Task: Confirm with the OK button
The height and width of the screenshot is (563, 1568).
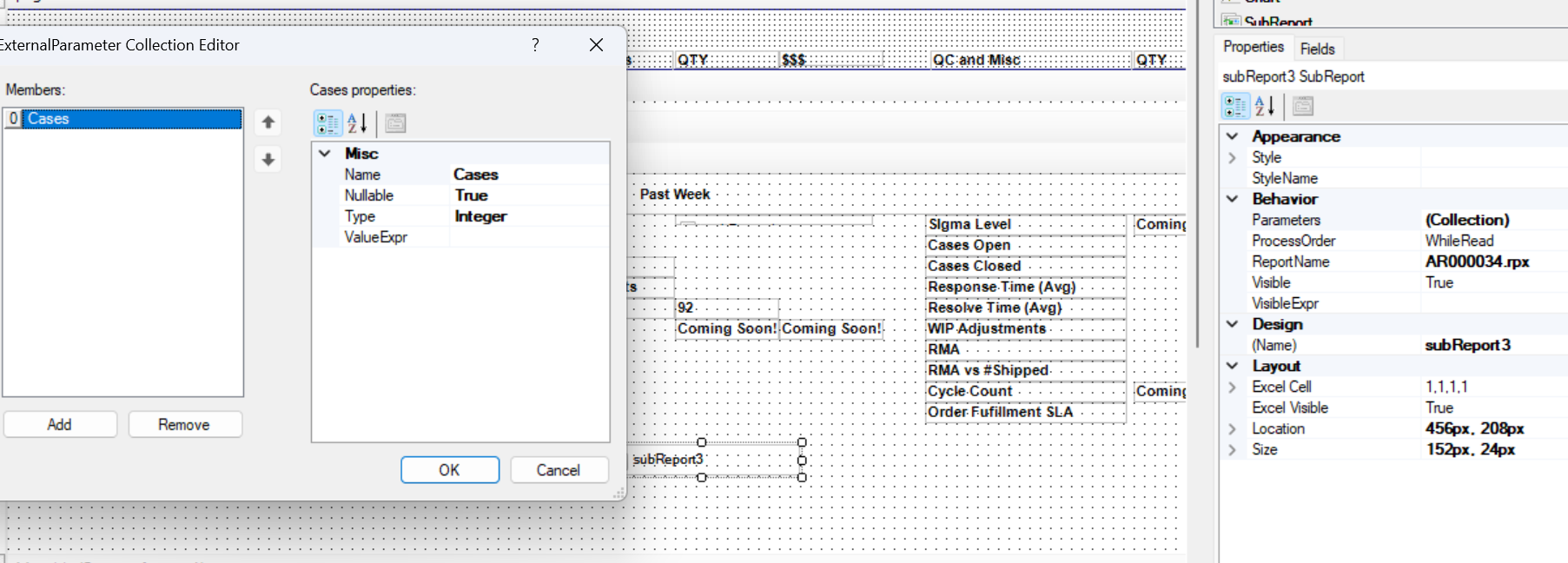Action: [449, 469]
